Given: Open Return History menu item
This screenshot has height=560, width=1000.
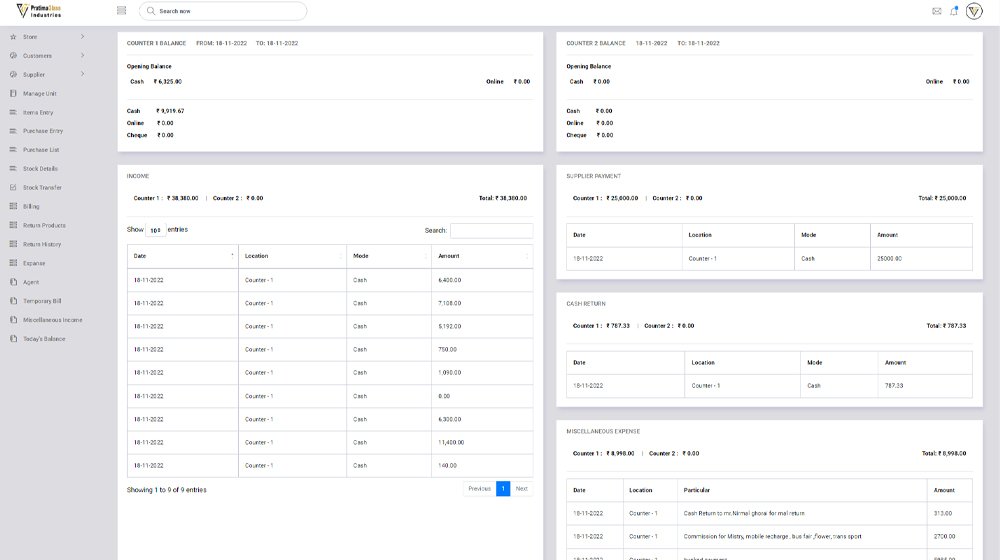Looking at the screenshot, I should [x=42, y=244].
